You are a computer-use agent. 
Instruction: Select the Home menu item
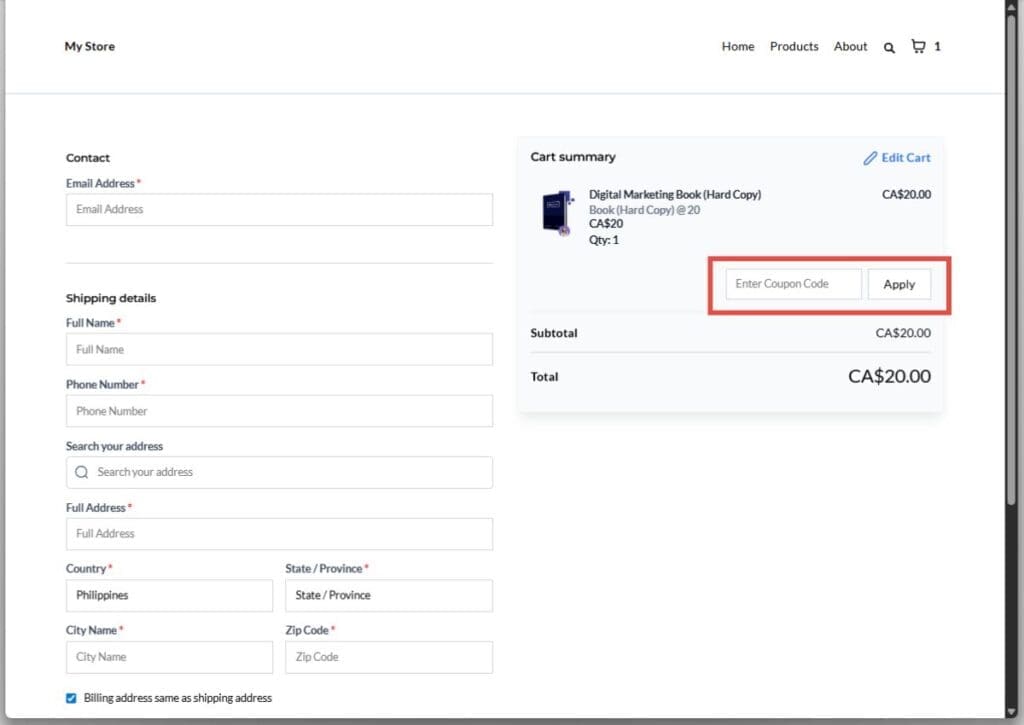pyautogui.click(x=738, y=46)
